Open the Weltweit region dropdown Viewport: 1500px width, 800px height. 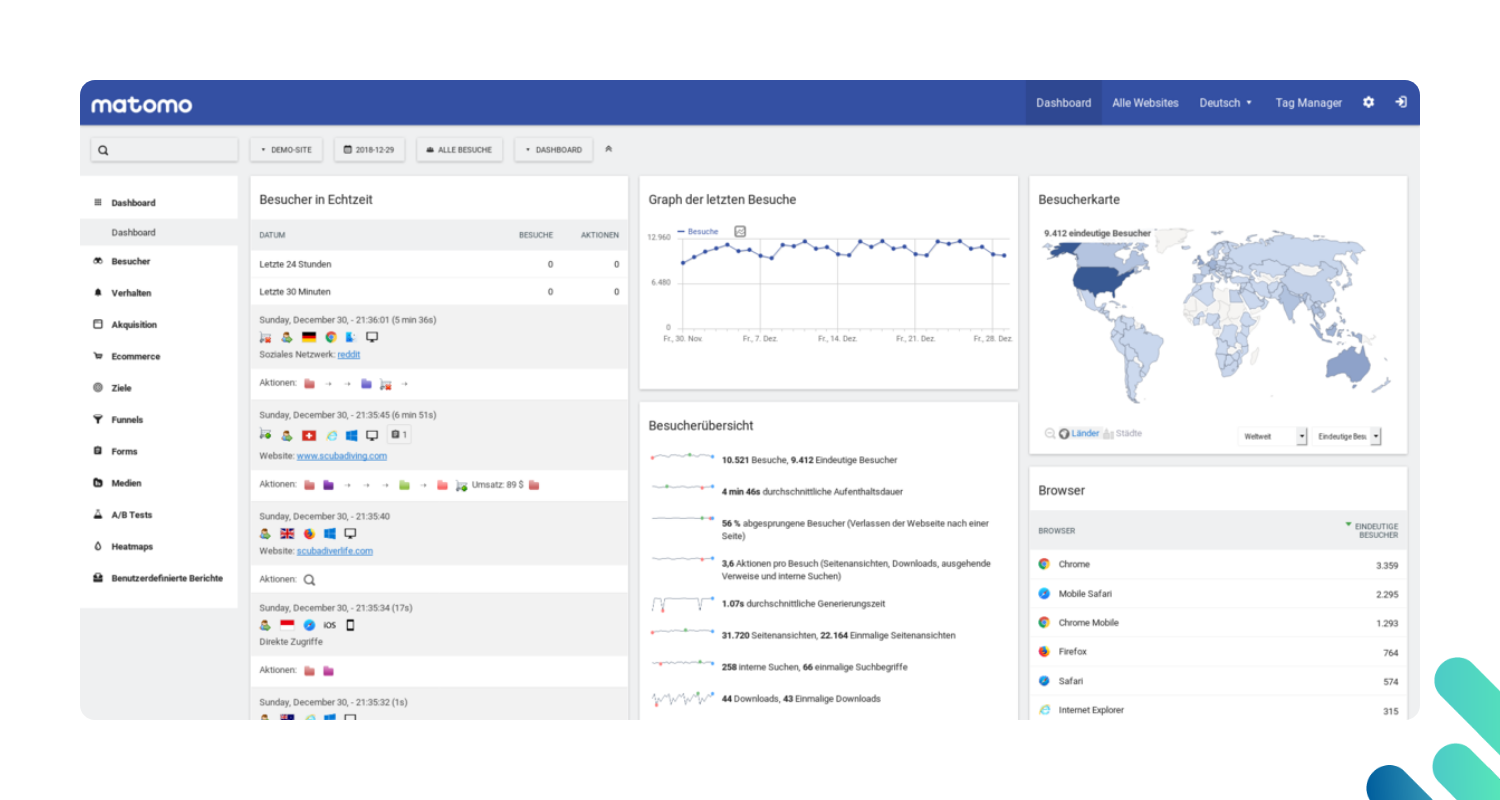[x=1272, y=437]
